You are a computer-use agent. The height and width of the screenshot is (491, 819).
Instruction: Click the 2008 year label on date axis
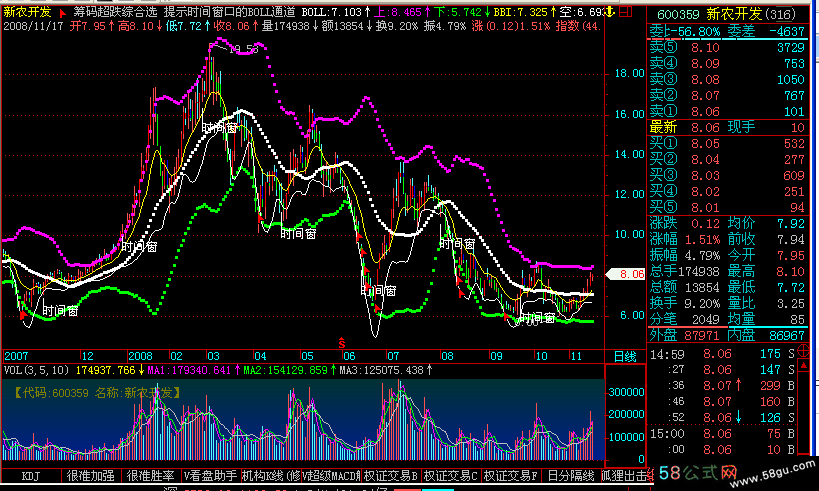click(x=140, y=356)
